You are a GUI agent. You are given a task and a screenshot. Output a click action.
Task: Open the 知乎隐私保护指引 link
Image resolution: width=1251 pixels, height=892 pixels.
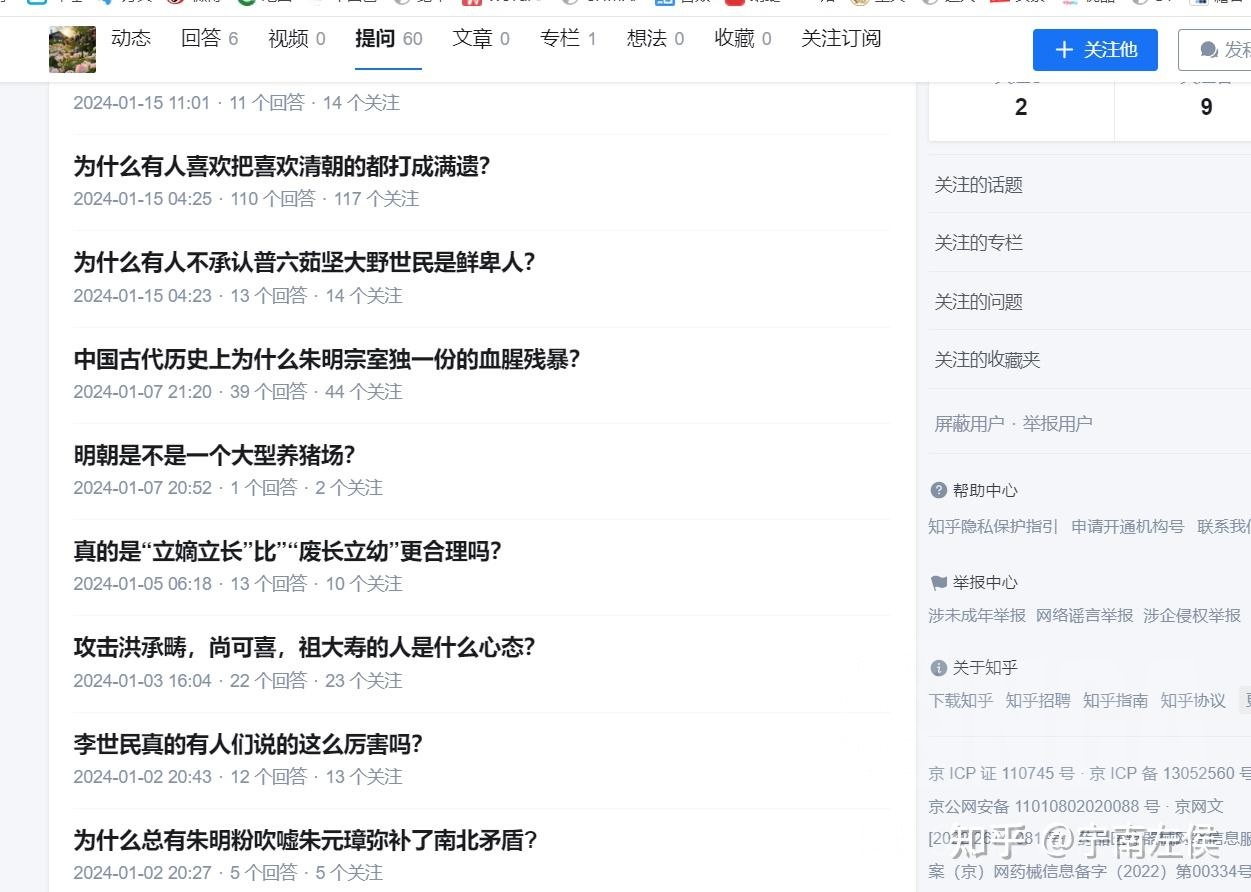pyautogui.click(x=993, y=526)
